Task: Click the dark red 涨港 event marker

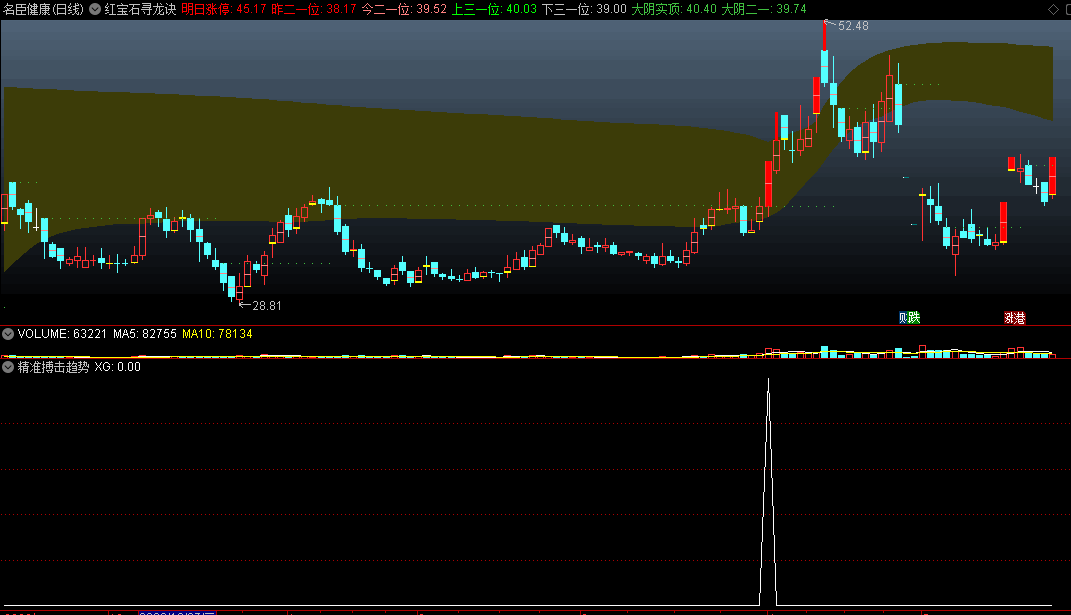Action: click(x=1014, y=318)
